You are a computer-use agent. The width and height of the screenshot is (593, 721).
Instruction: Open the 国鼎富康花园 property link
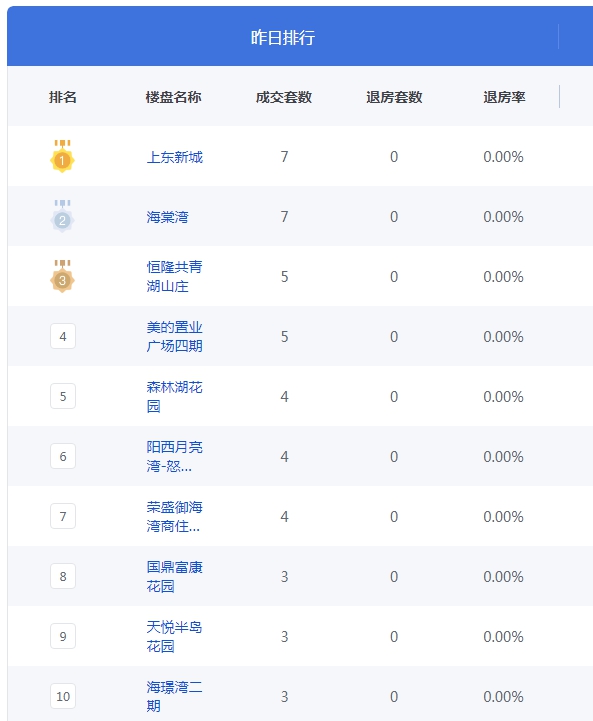175,576
